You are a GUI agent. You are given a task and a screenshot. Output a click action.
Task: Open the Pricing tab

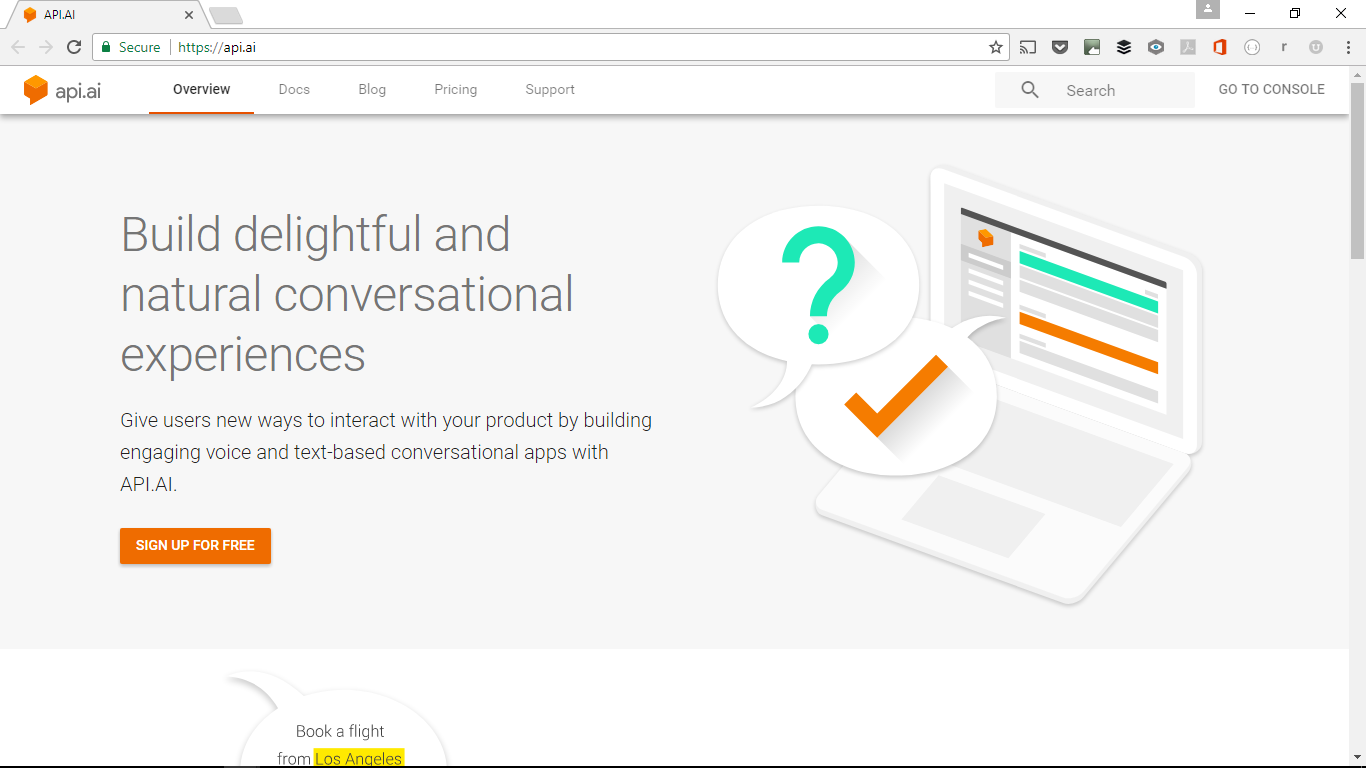(455, 89)
